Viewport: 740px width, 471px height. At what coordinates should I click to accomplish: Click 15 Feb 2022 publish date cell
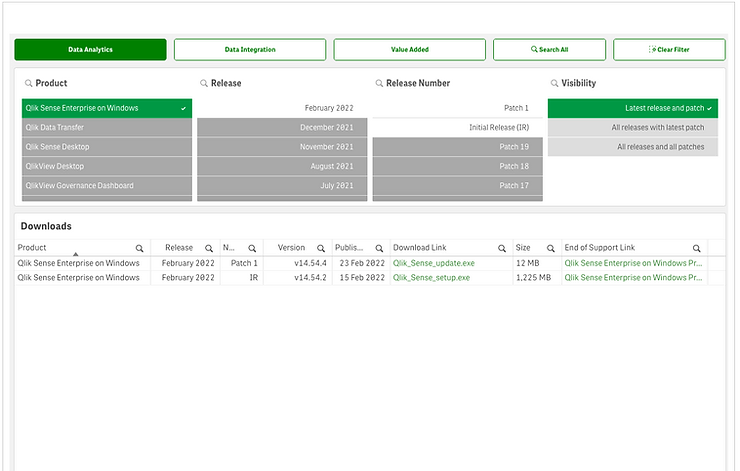coord(362,278)
